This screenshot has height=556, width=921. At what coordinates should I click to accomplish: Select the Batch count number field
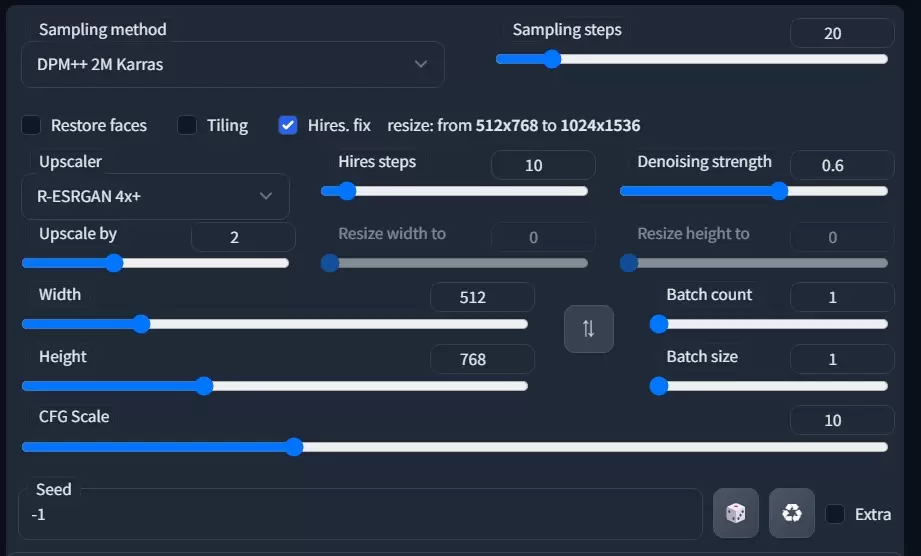pos(841,297)
